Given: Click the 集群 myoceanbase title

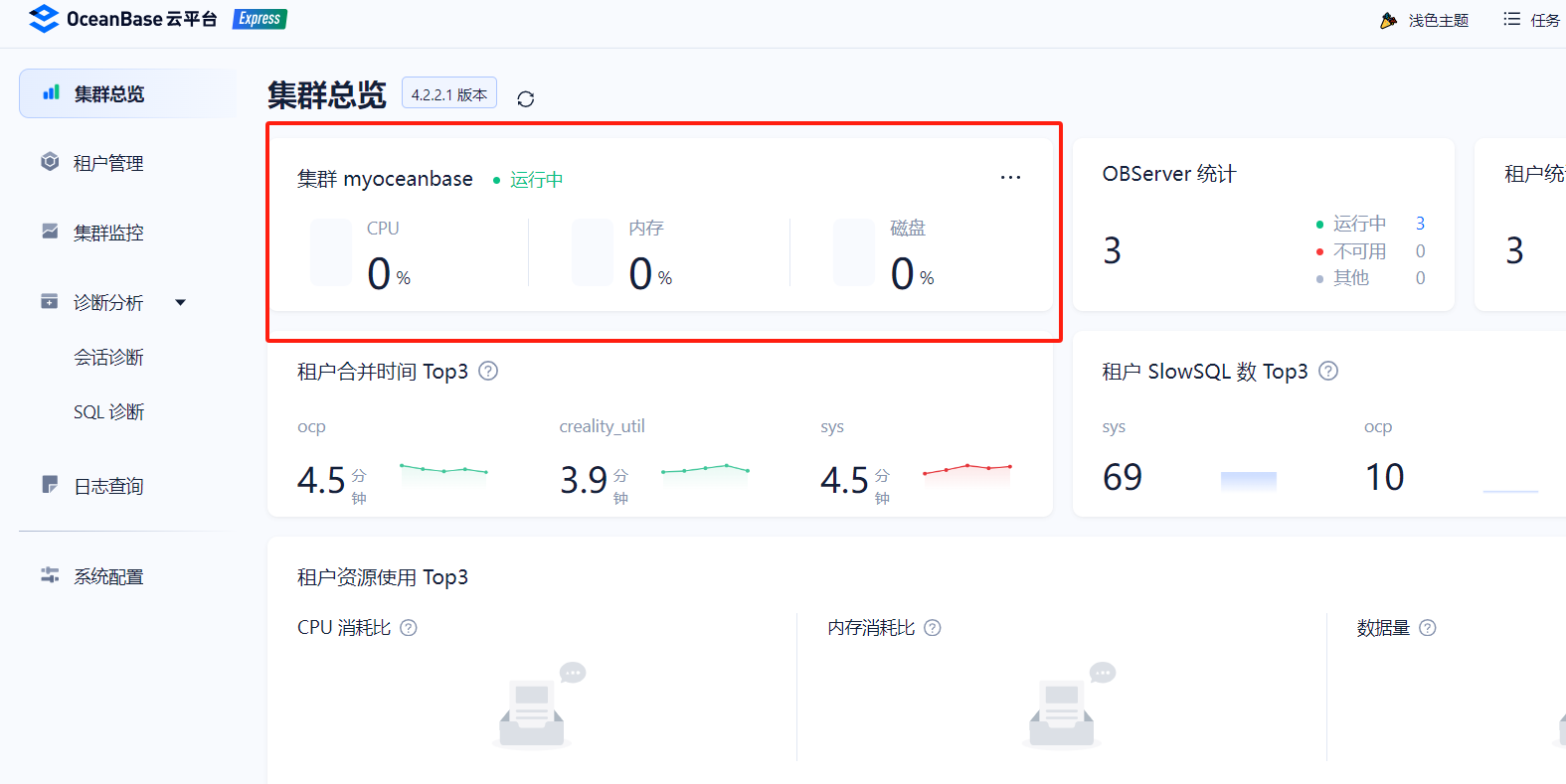Looking at the screenshot, I should 385,179.
